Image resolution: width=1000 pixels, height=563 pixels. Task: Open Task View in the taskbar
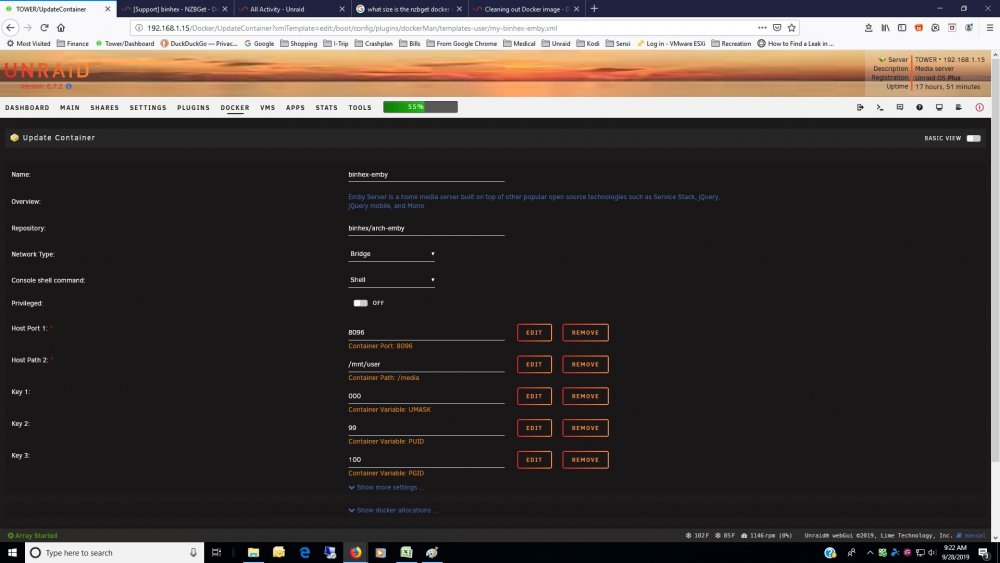tap(216, 552)
